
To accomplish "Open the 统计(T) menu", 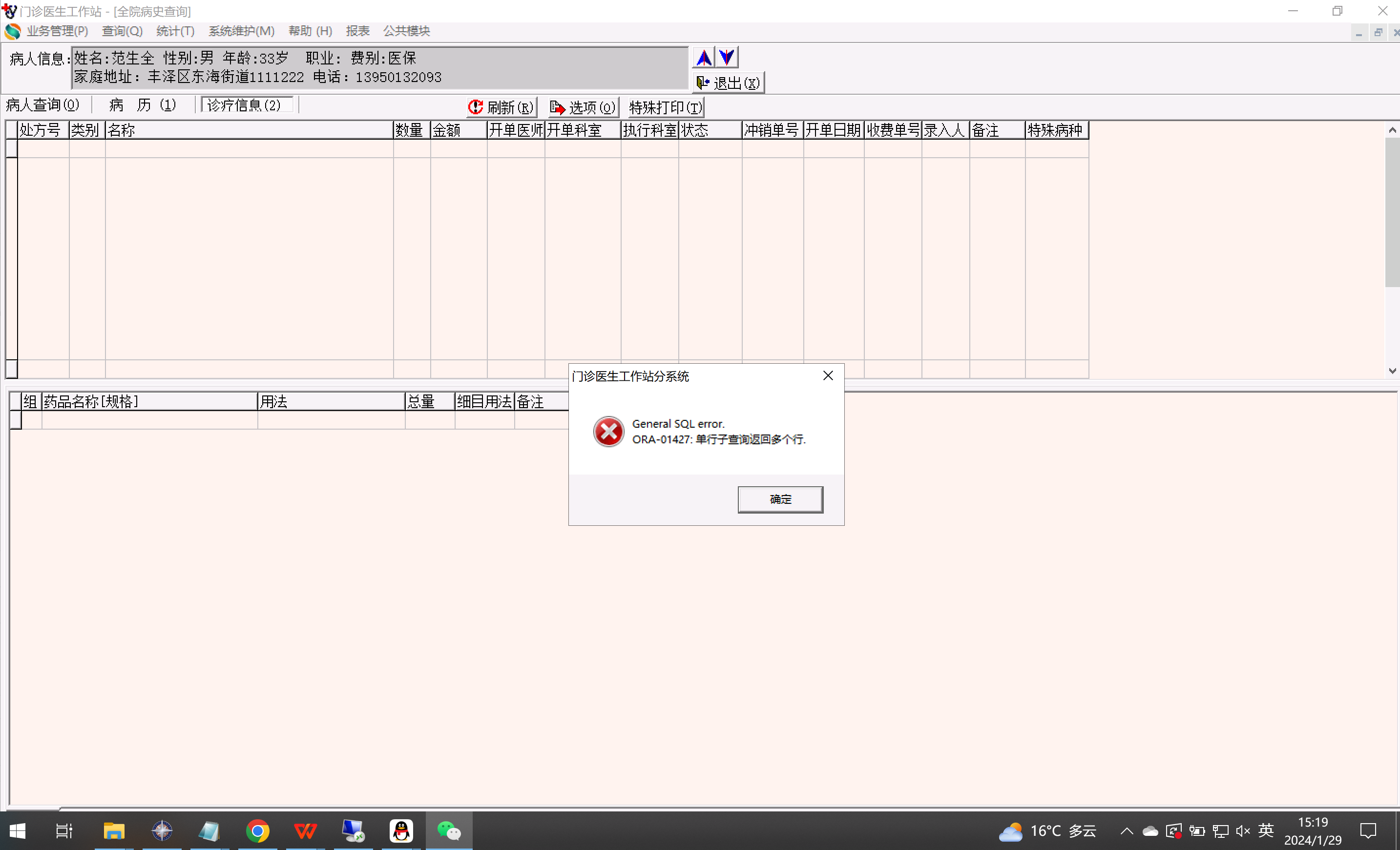I will coord(175,31).
